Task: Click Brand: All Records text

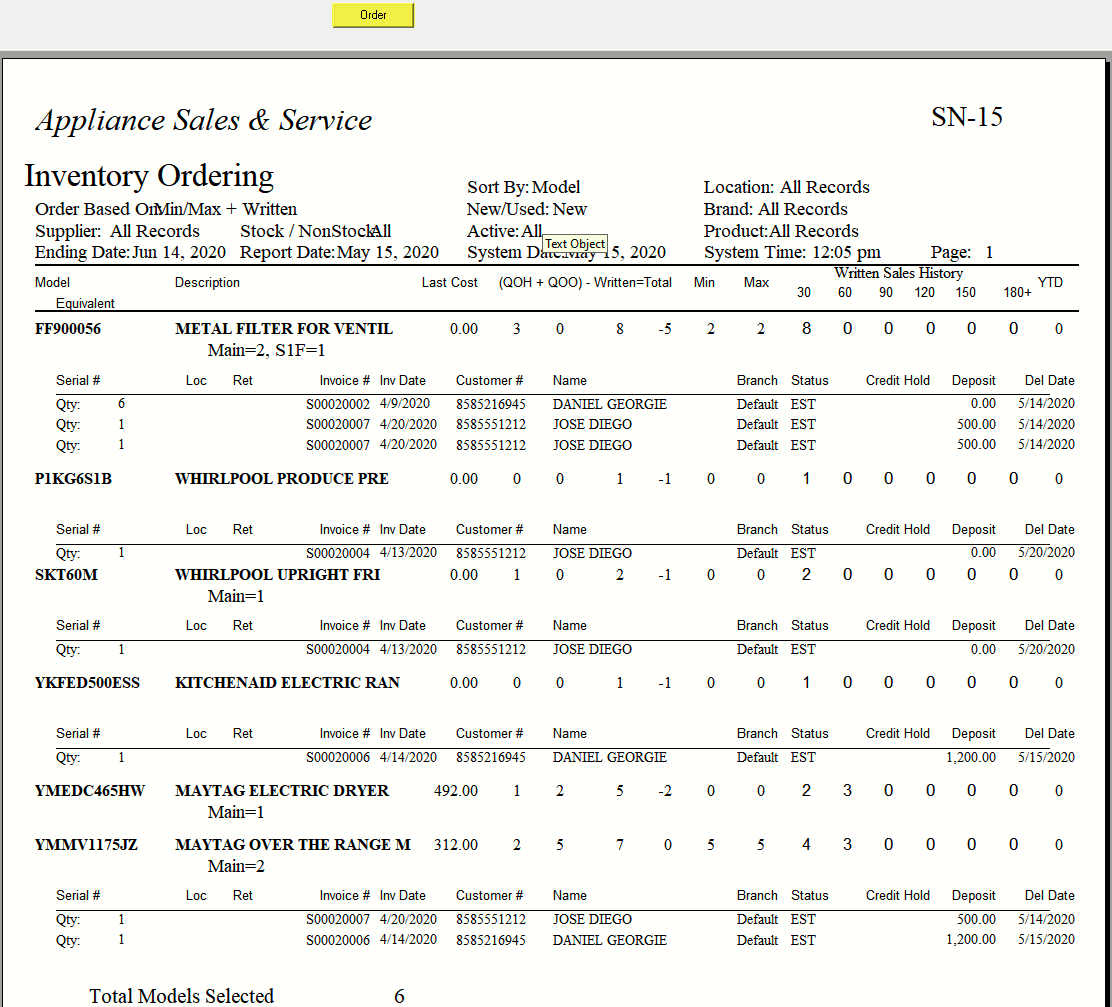Action: 775,209
